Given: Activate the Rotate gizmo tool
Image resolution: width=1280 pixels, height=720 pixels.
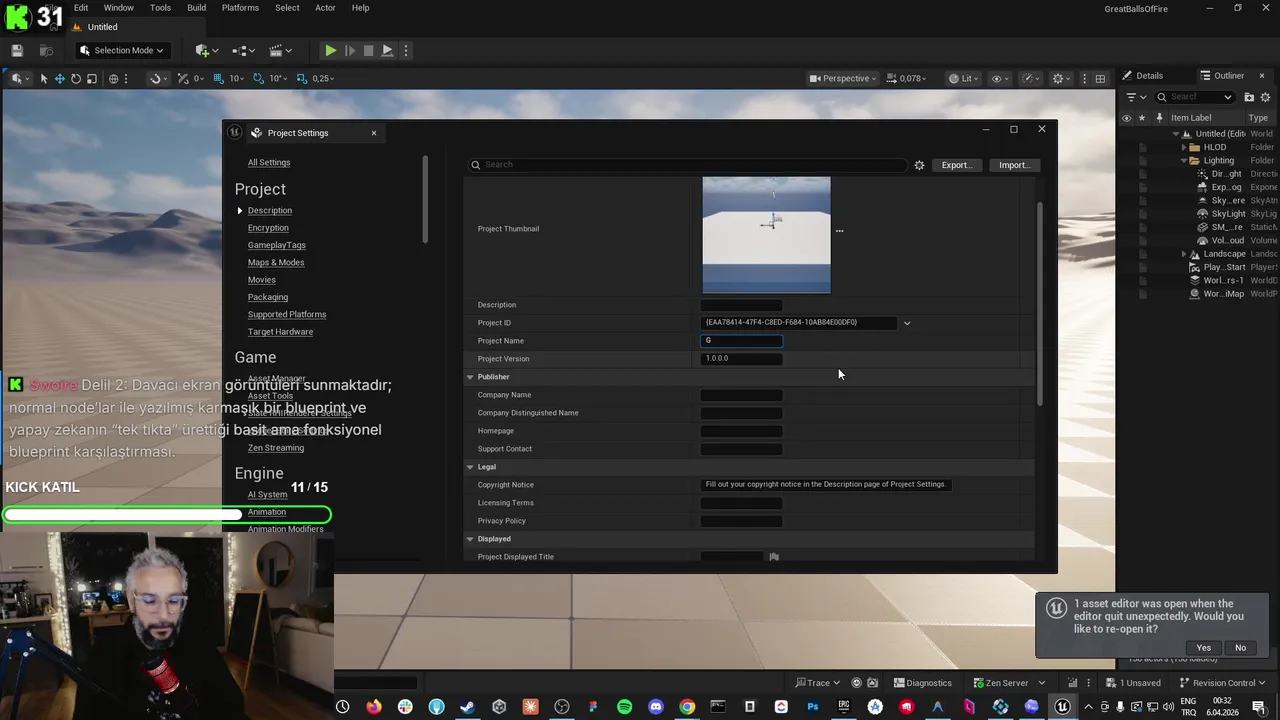Looking at the screenshot, I should [x=76, y=78].
